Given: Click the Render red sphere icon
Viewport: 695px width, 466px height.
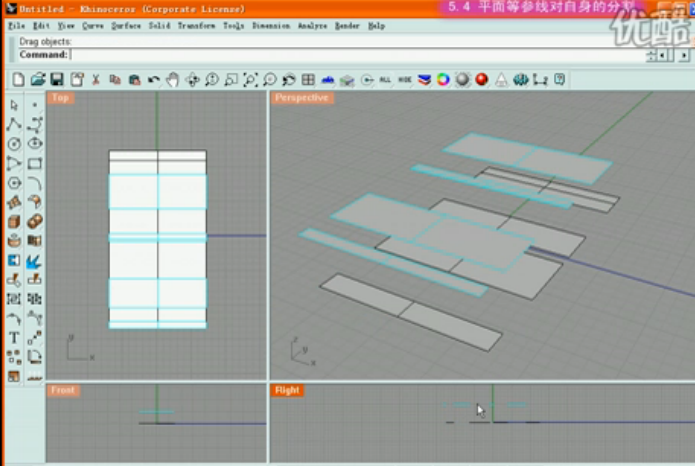Looking at the screenshot, I should click(482, 79).
